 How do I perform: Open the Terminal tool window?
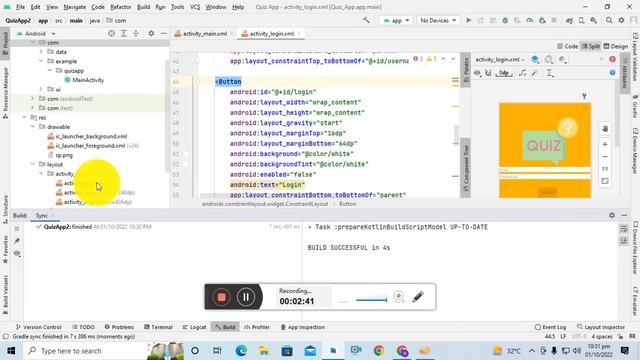[158, 327]
